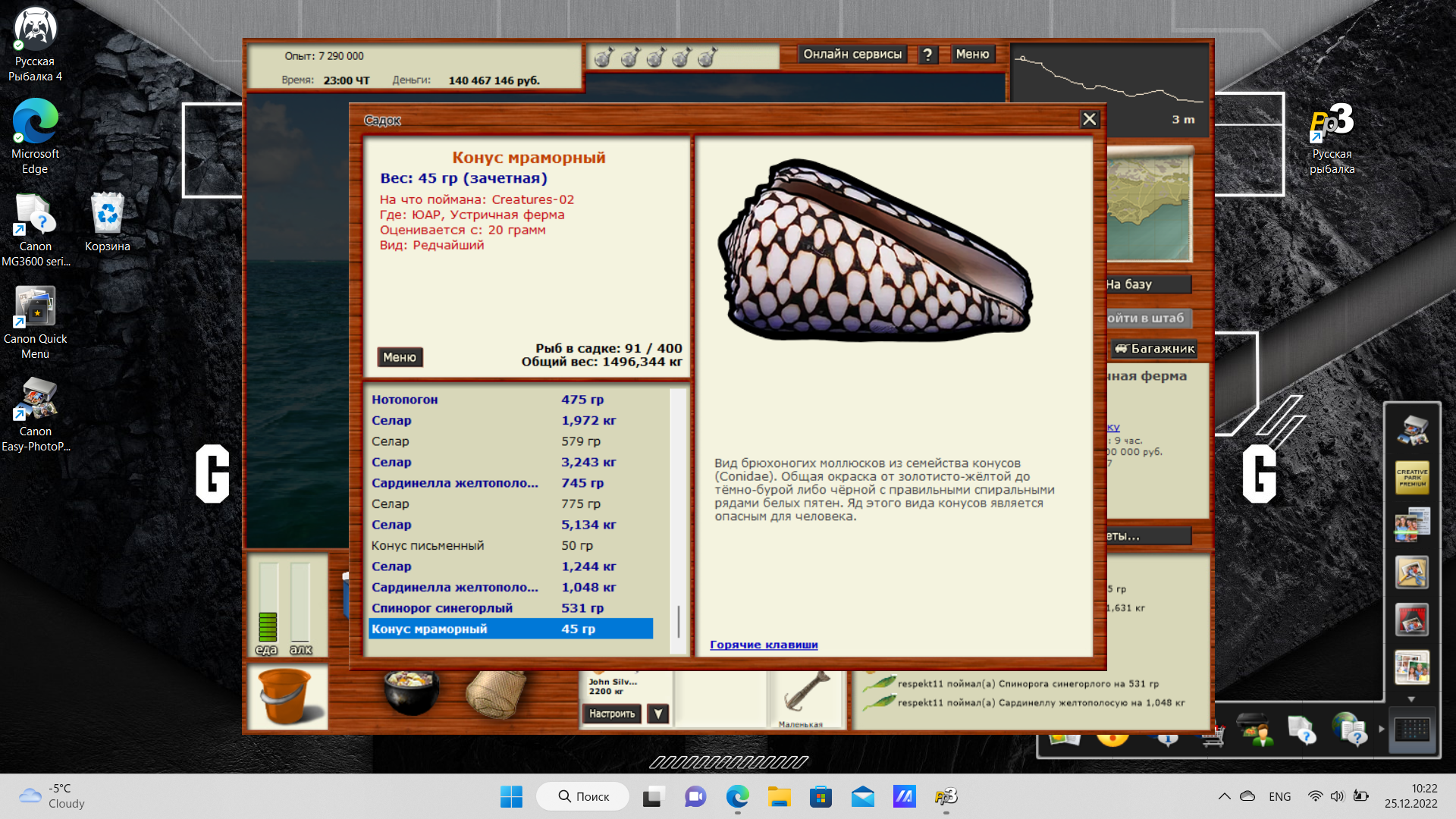This screenshot has height=819, width=1456.
Task: Open Canon Easy-PhotoPrint desktop shortcut
Action: point(35,416)
